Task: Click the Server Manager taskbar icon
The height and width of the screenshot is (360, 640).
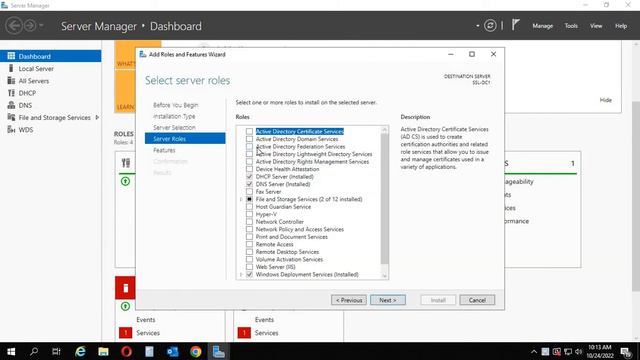Action: pos(219,351)
